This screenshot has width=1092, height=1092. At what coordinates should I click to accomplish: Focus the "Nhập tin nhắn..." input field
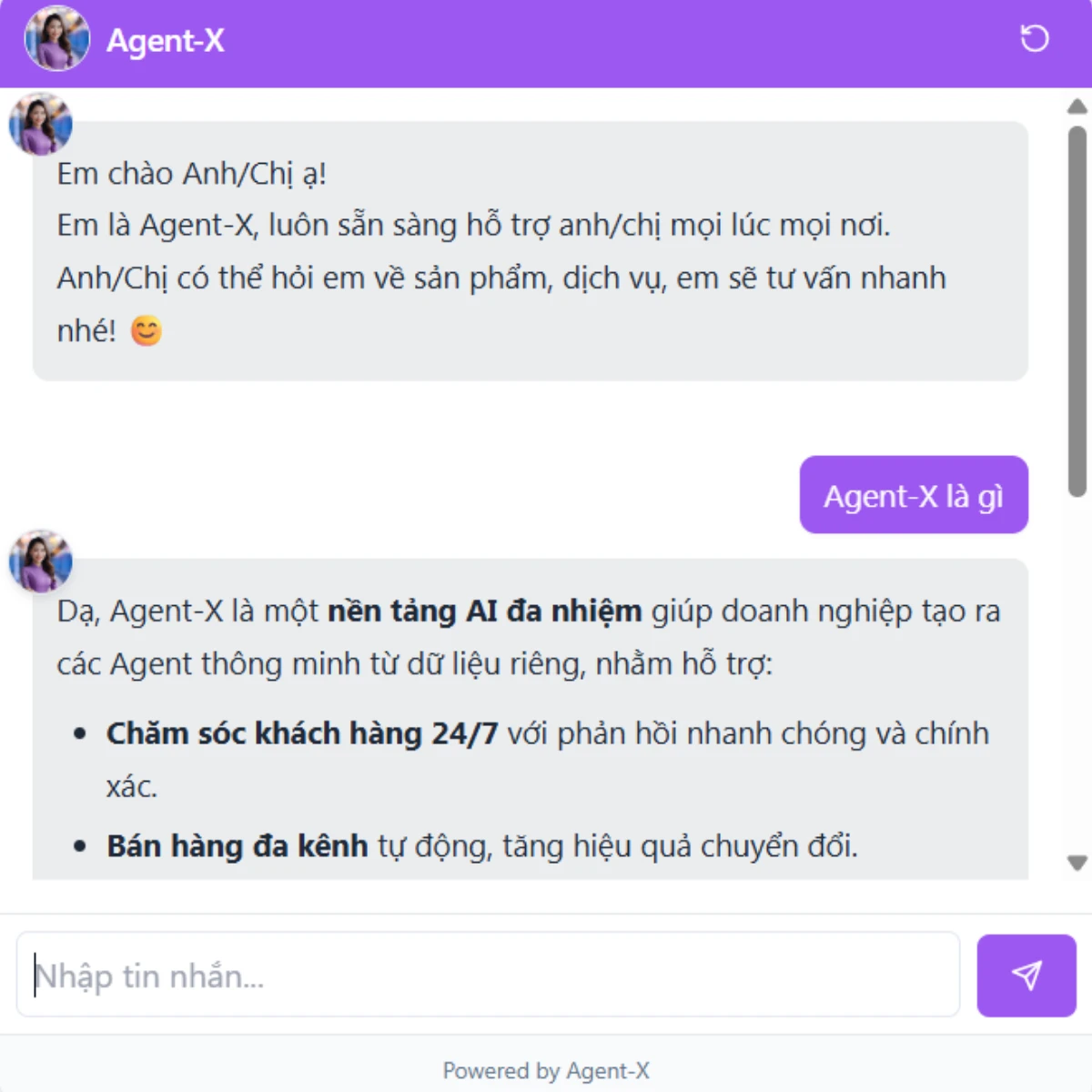488,975
